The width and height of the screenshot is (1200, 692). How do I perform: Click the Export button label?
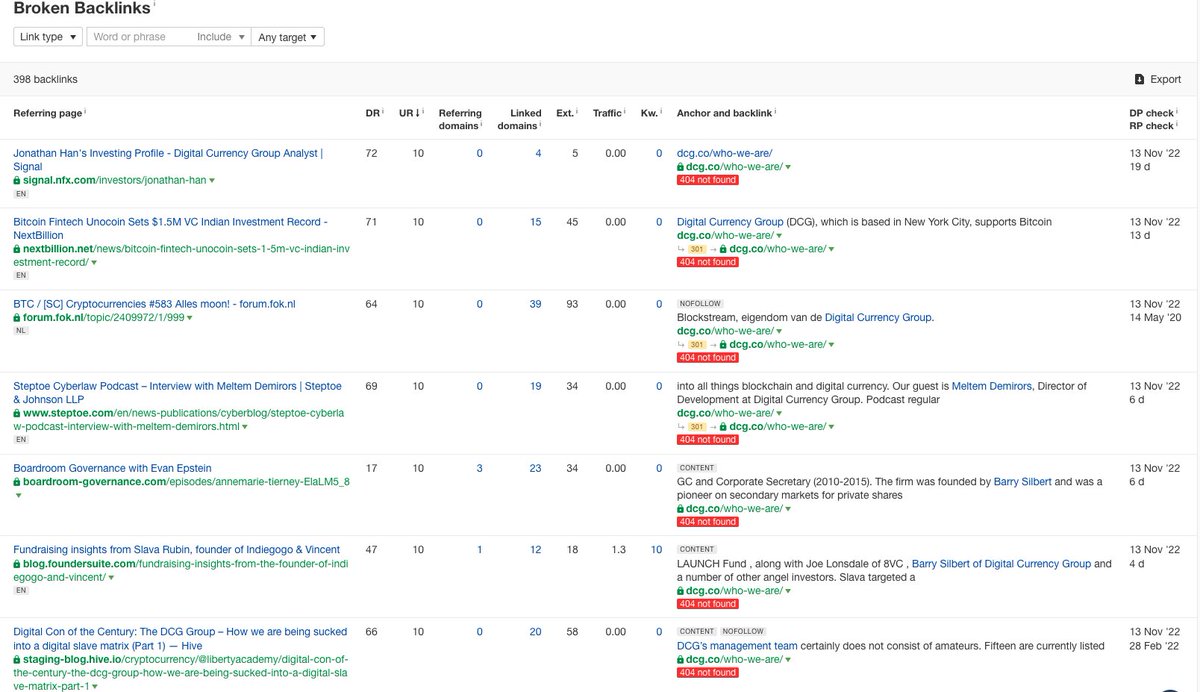pos(1165,79)
